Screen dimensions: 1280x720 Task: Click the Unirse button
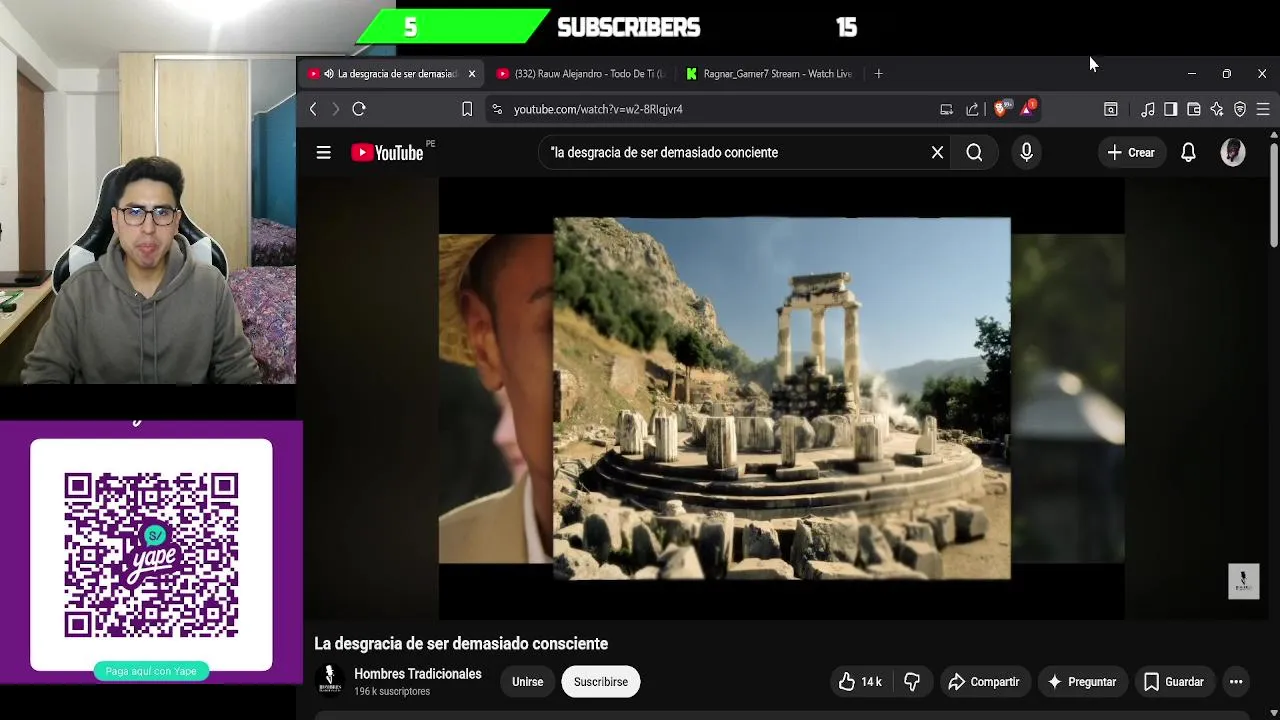[528, 682]
